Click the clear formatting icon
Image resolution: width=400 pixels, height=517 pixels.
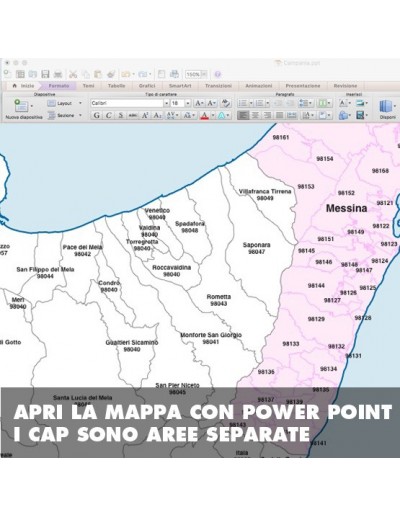coord(225,103)
